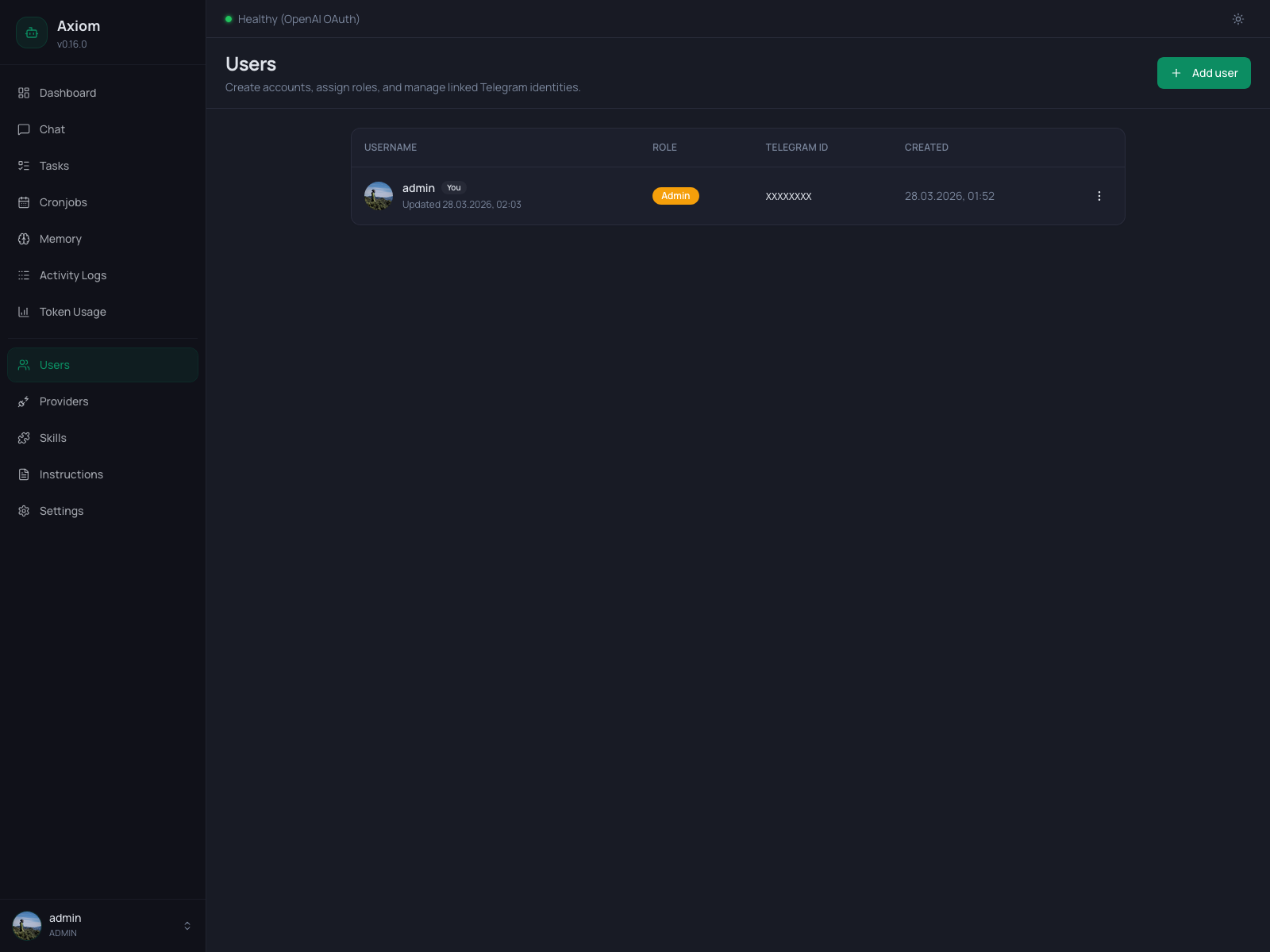This screenshot has height=952, width=1270.
Task: Expand the admin account switcher at bottom
Action: [187, 925]
